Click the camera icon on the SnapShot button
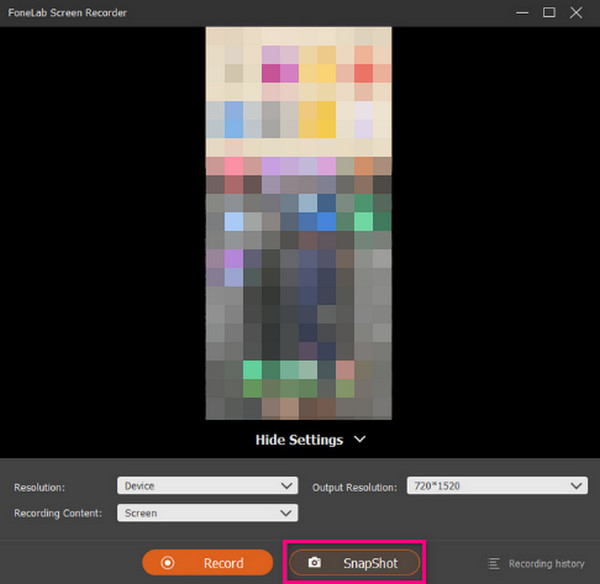 pyautogui.click(x=315, y=563)
